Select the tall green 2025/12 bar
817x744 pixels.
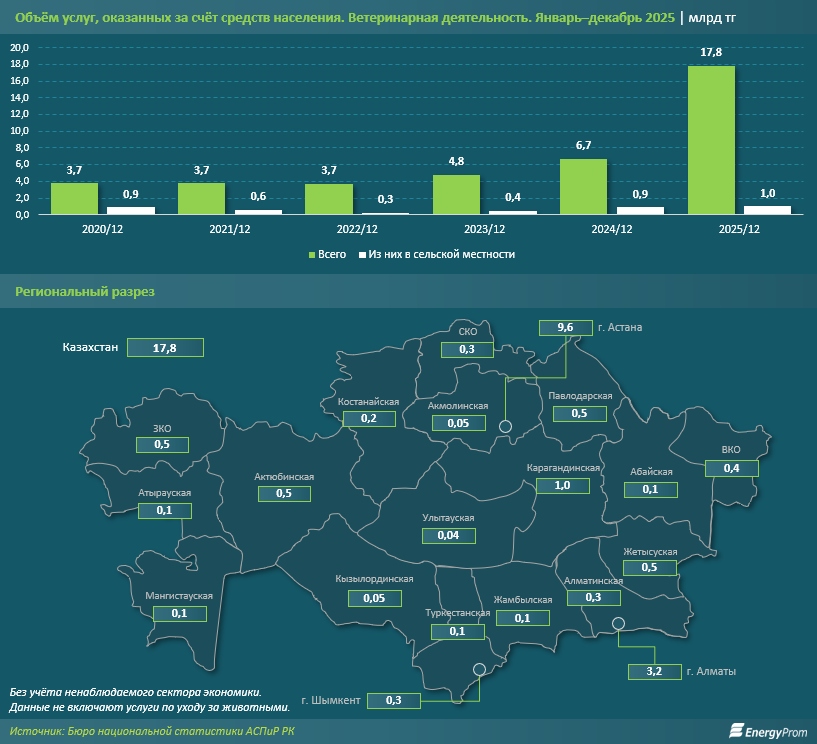click(712, 139)
